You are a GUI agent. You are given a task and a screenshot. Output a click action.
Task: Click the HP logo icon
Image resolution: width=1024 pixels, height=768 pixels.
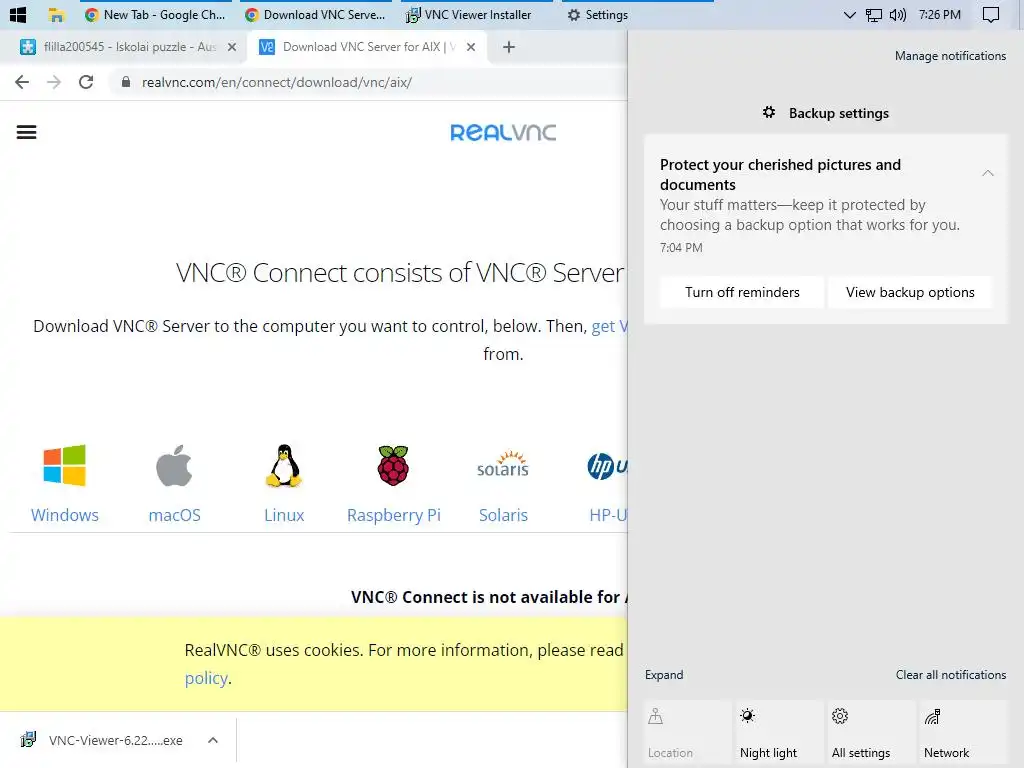click(607, 466)
